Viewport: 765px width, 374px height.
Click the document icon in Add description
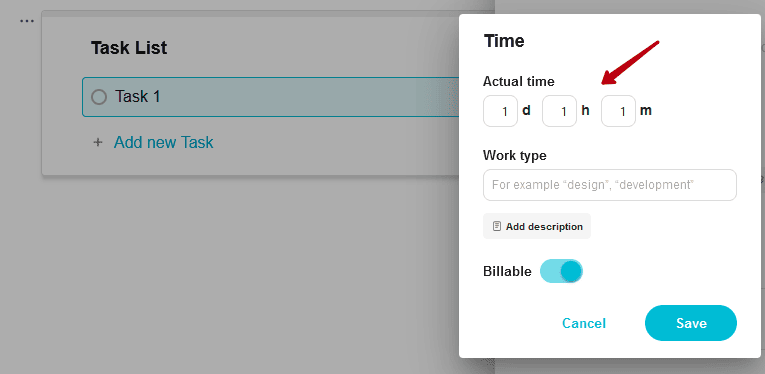coord(497,226)
